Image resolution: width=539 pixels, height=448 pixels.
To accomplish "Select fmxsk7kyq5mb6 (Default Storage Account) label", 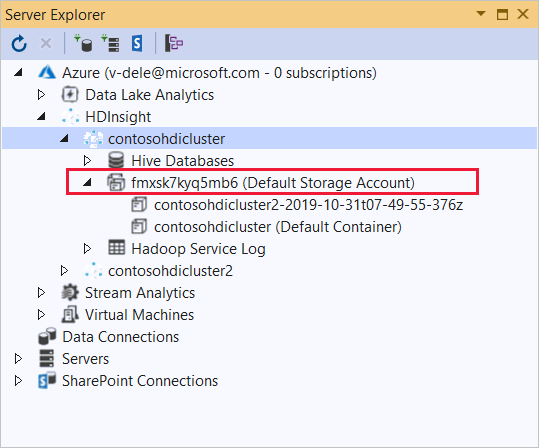I will click(273, 183).
